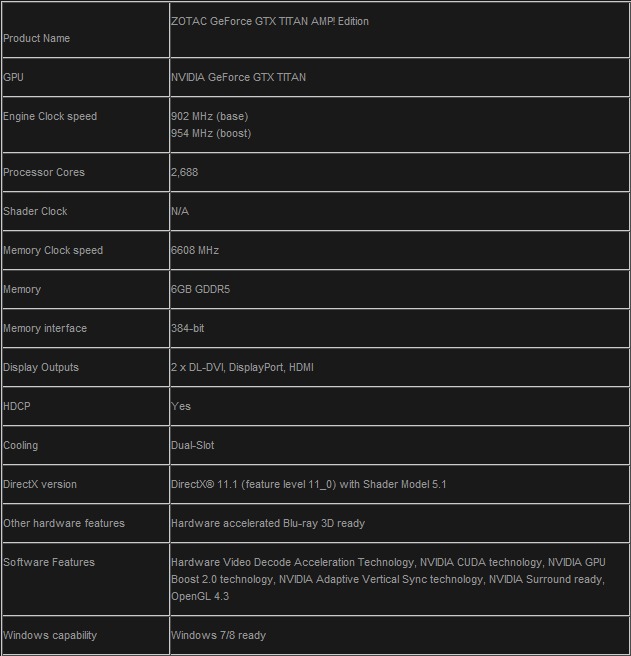The width and height of the screenshot is (631, 656).
Task: Click the "NVIDIA GeForce GTX TITAN" GPU value
Action: [238, 77]
